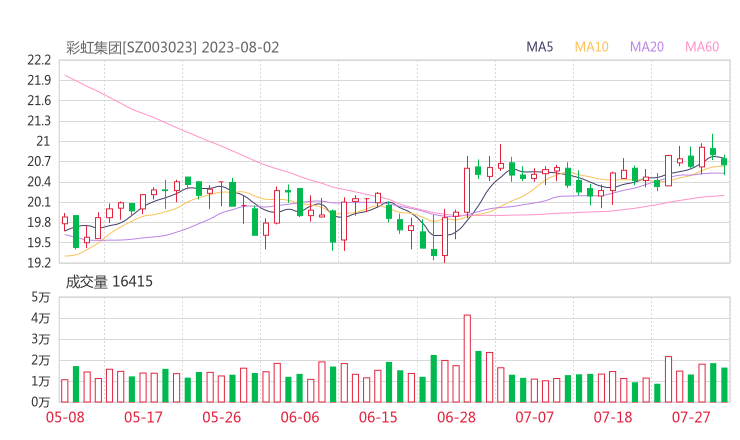Click the 5万 volume axis label

[41, 297]
